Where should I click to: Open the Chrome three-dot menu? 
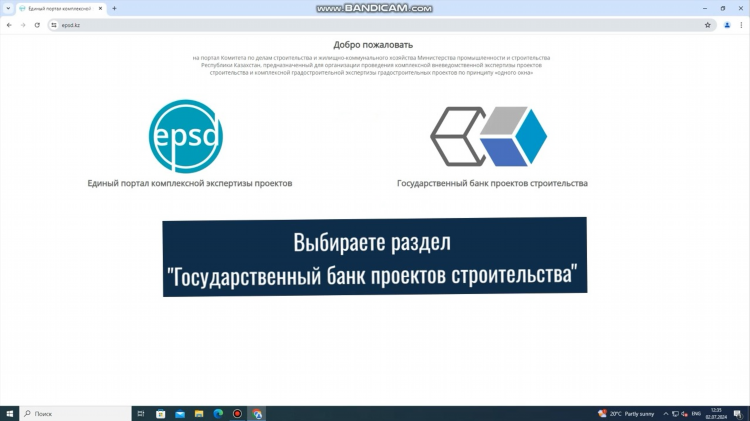point(741,25)
